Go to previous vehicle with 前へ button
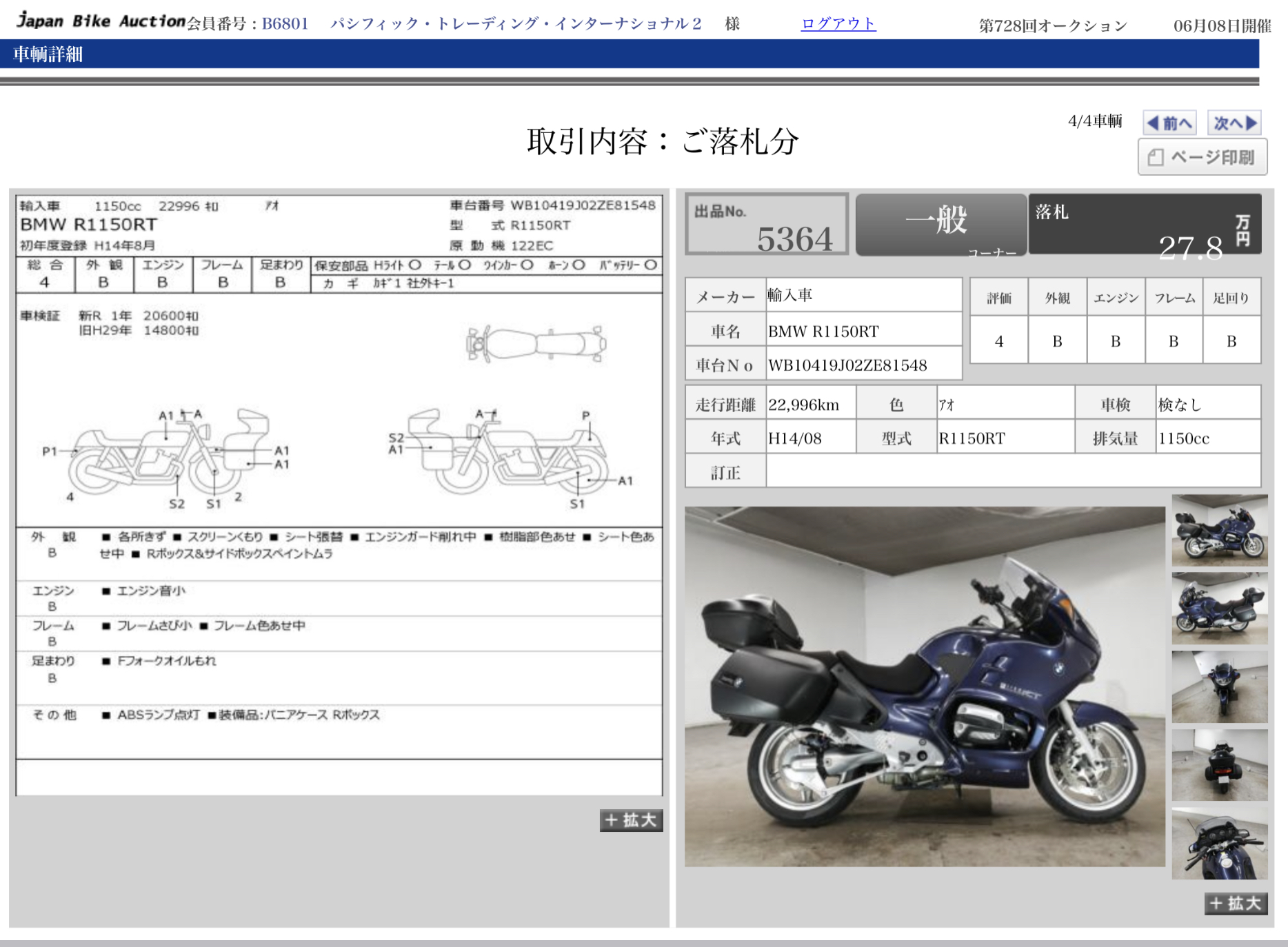The width and height of the screenshot is (1288, 947). tap(1169, 123)
